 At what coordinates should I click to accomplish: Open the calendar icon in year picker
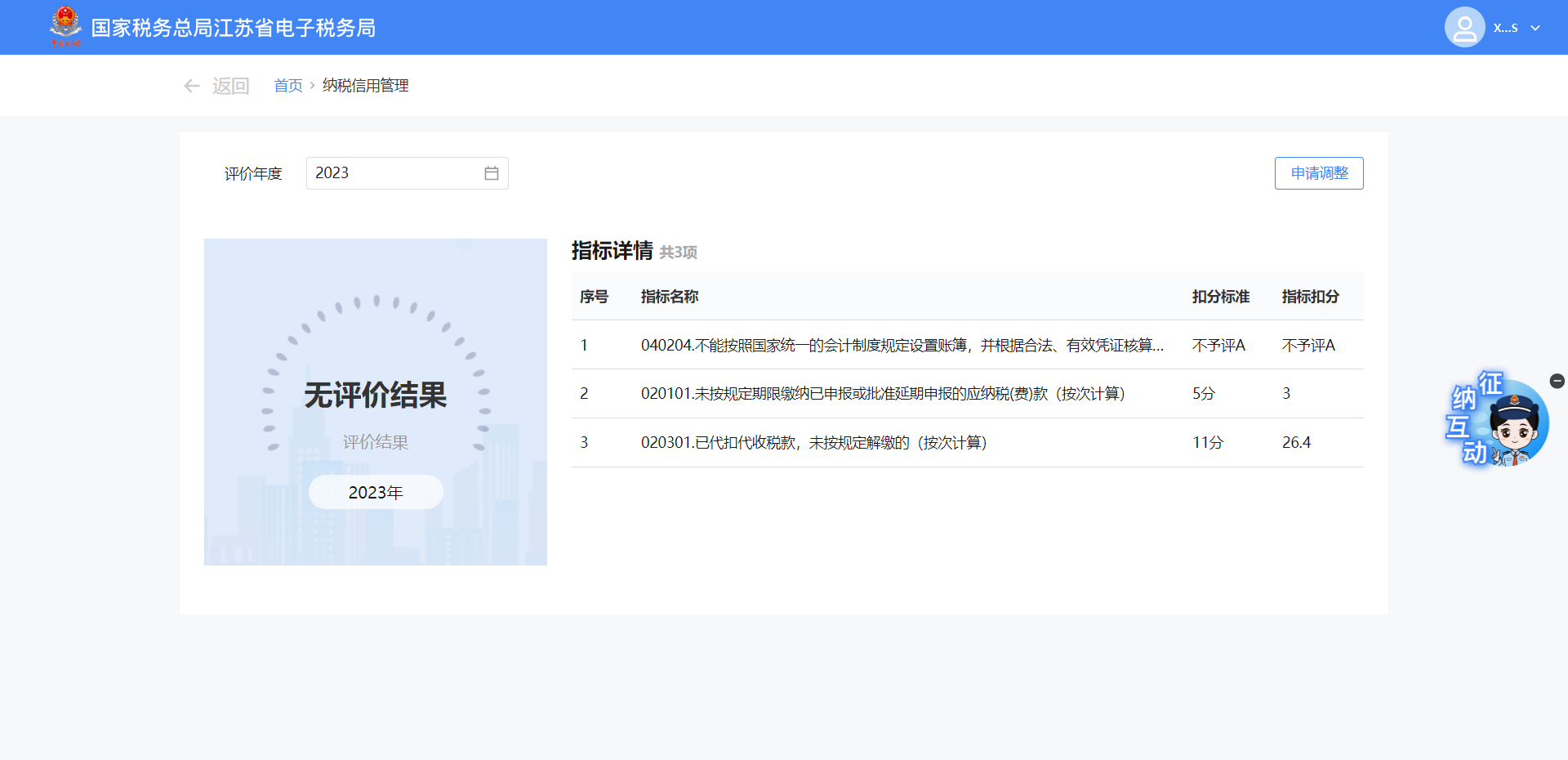(x=491, y=173)
